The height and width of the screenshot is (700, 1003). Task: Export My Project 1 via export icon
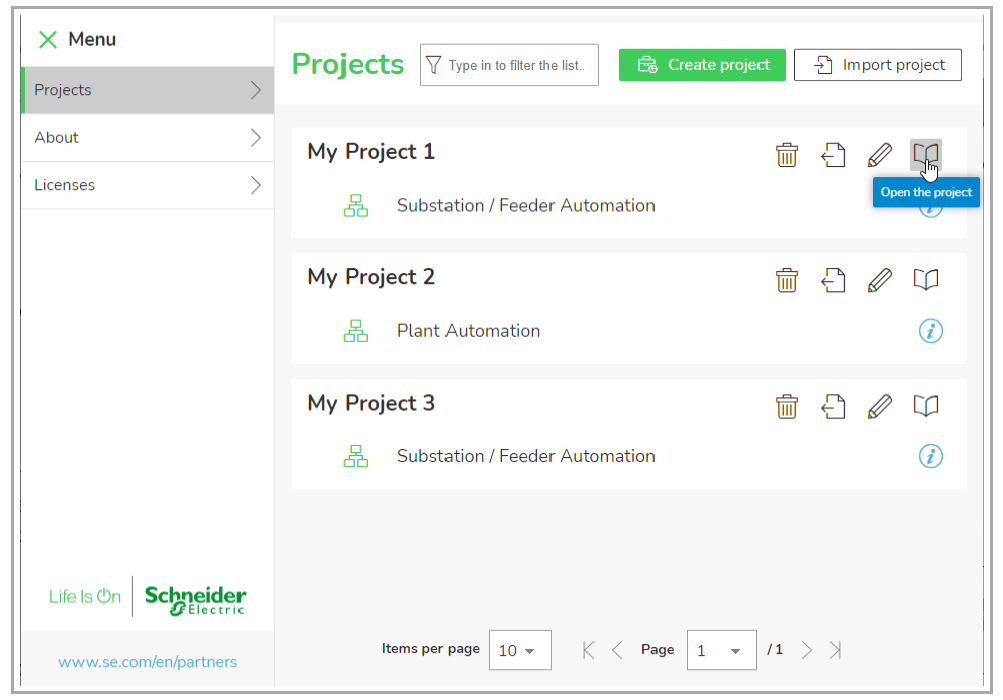[833, 155]
